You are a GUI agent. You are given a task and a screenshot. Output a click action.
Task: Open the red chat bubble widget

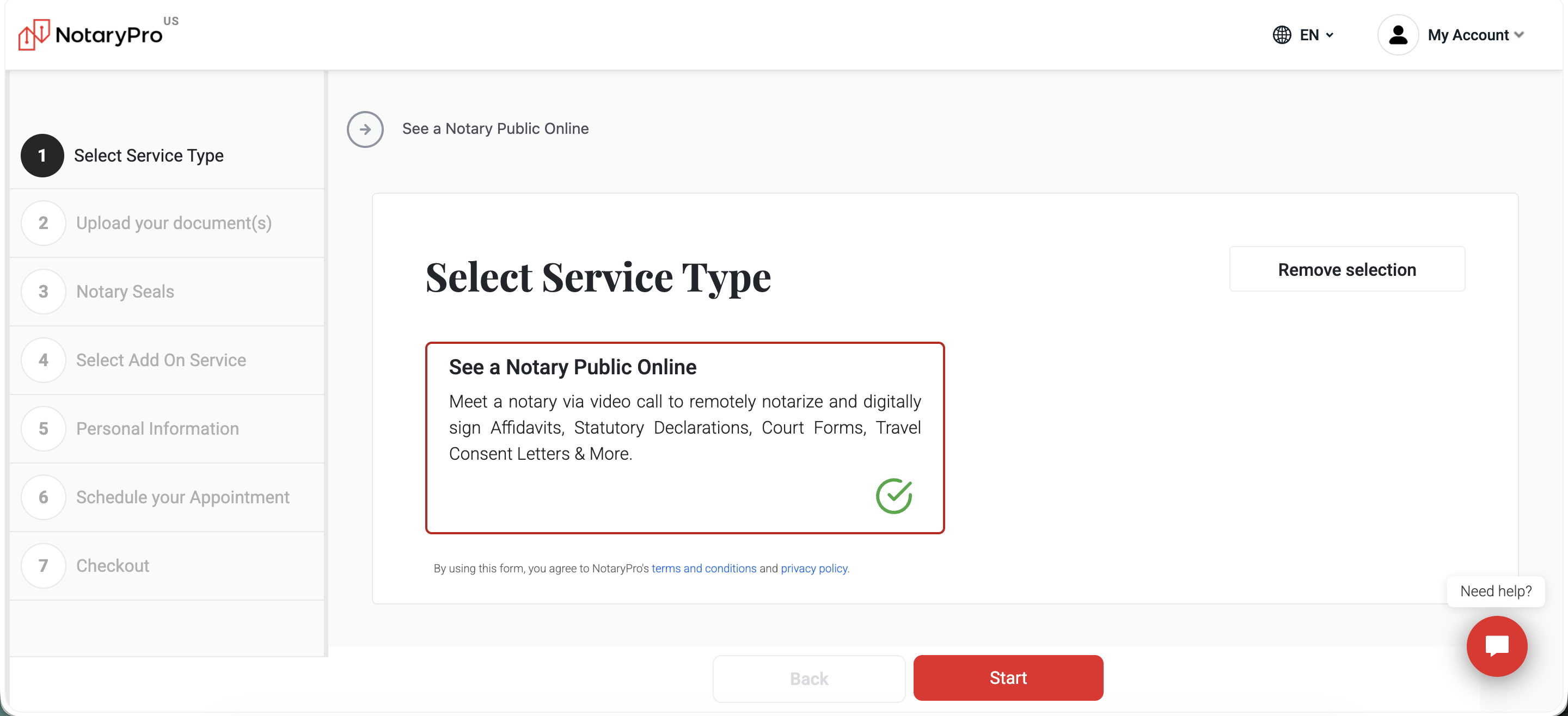pos(1496,646)
